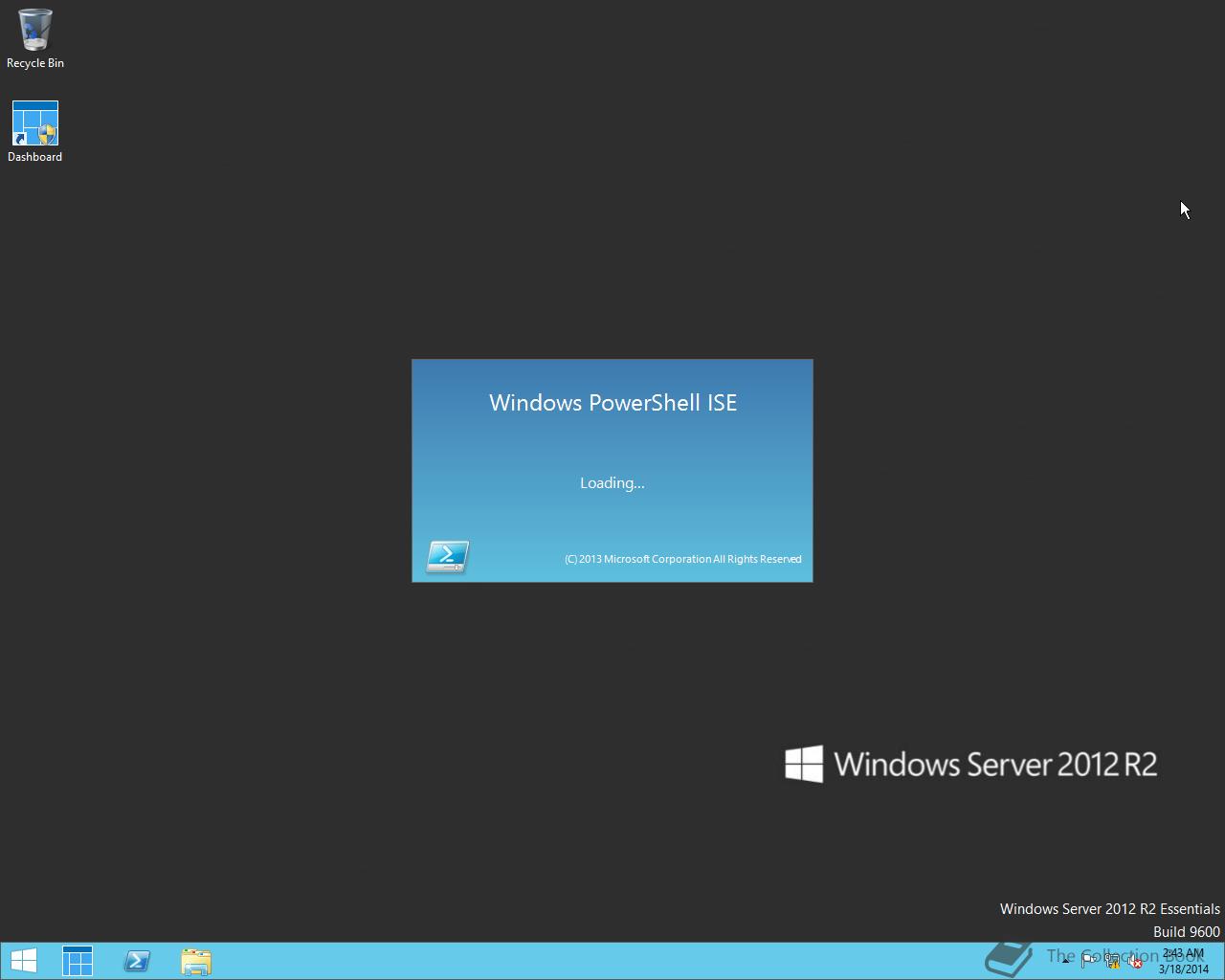Launch Server Dashboard from the taskbar
The width and height of the screenshot is (1225, 980).
(x=78, y=961)
